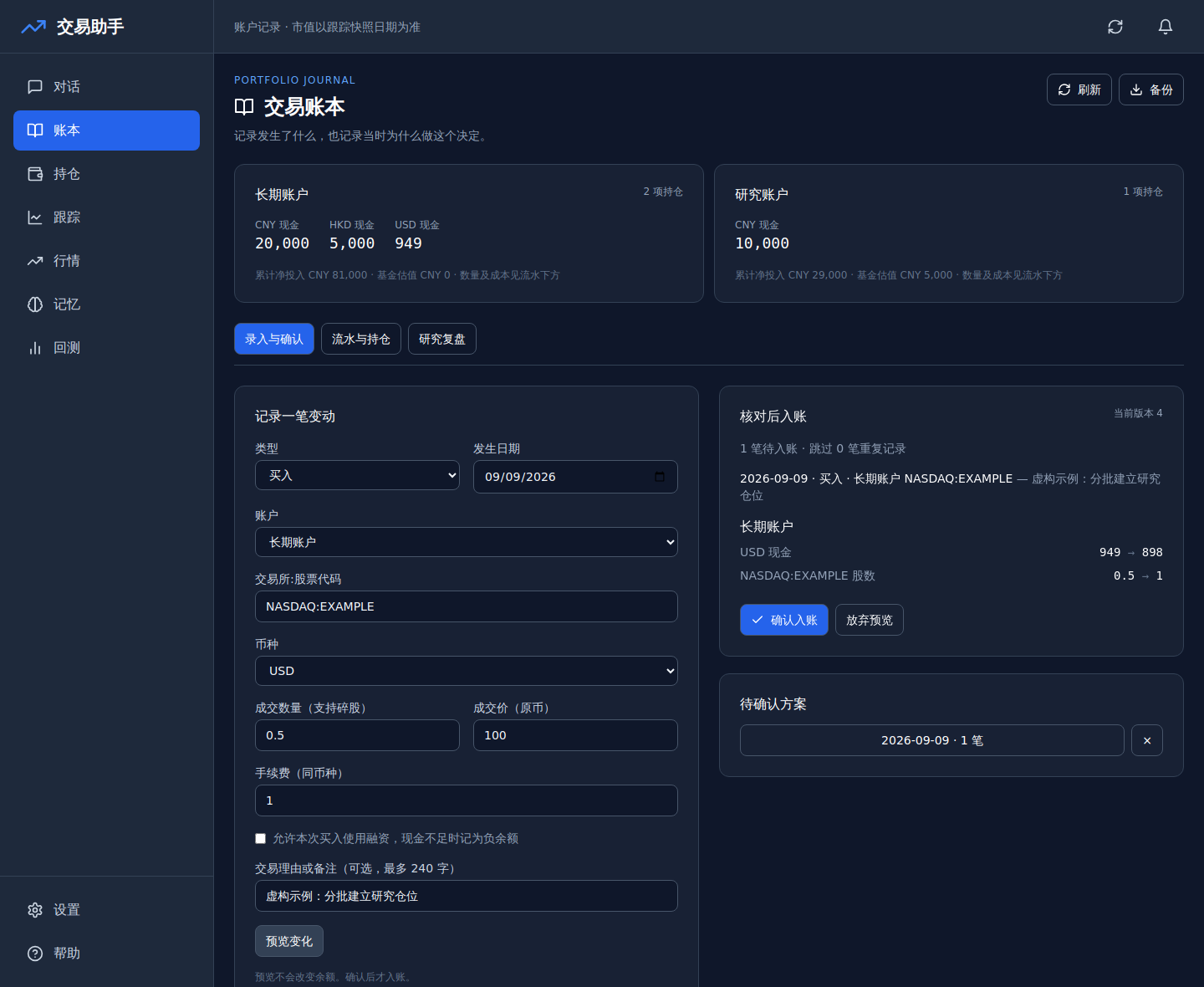Click the 长期账户 card title
The width and height of the screenshot is (1204, 987).
(282, 195)
